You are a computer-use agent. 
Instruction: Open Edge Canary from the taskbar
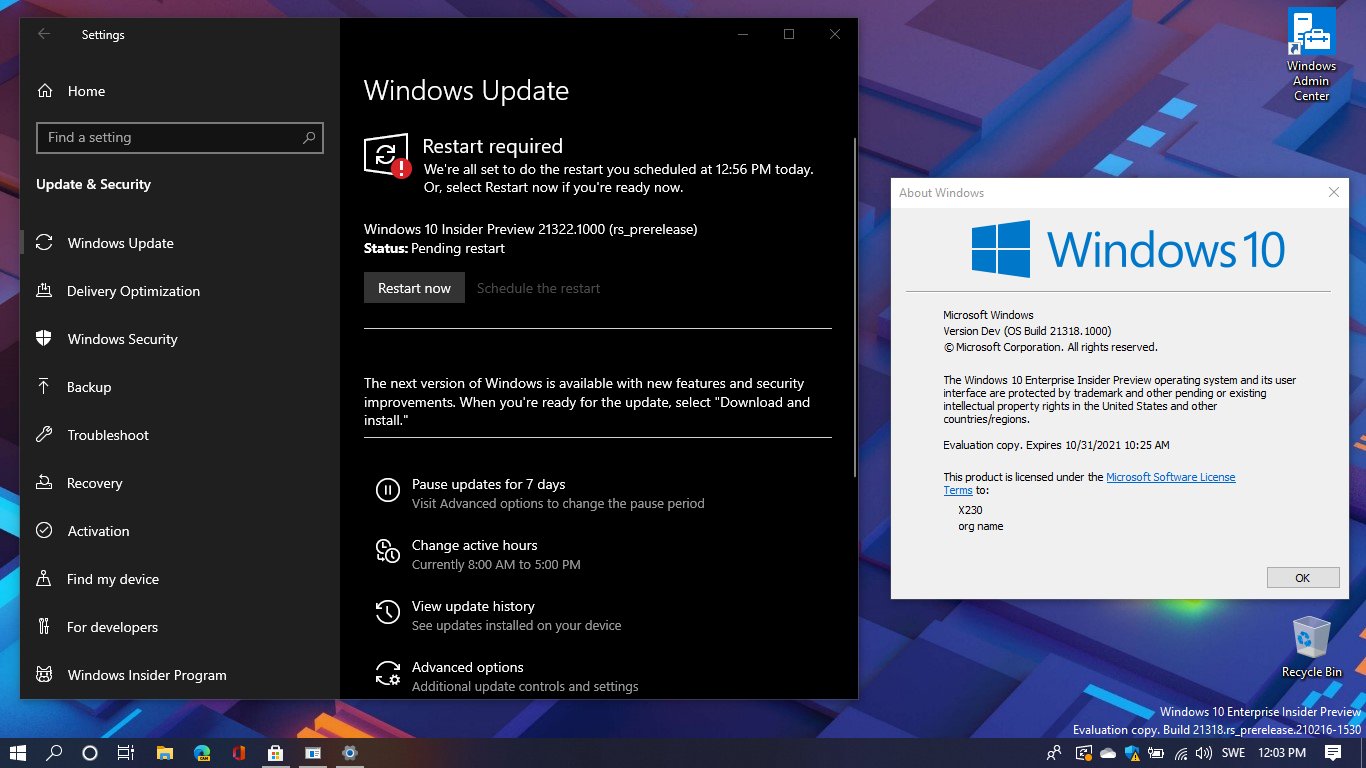(202, 753)
